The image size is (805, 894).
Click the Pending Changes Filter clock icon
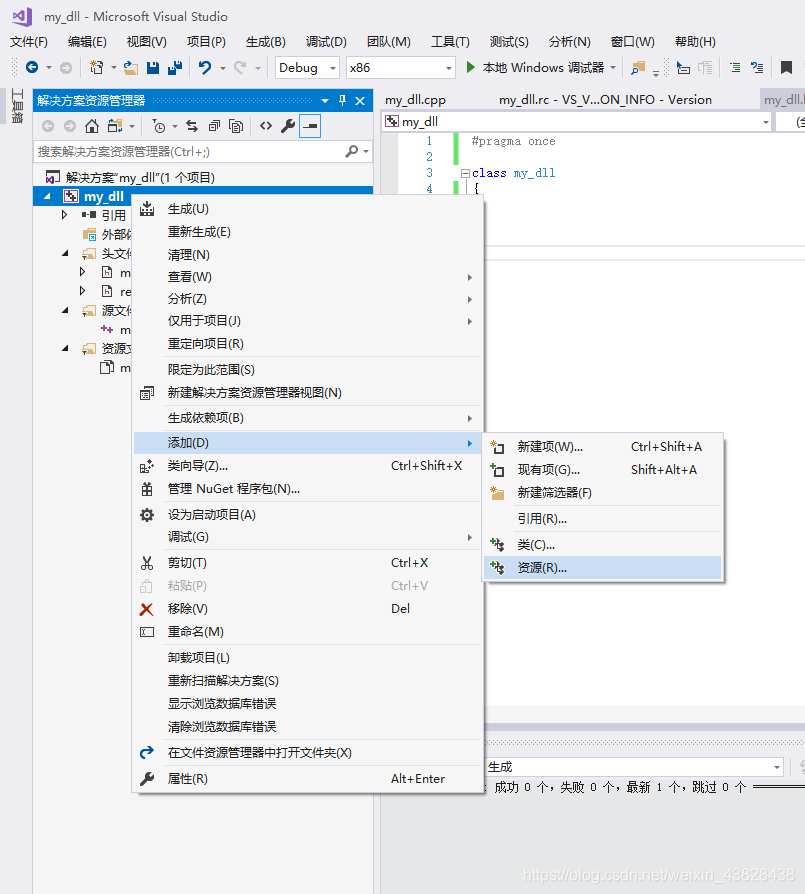coord(160,126)
